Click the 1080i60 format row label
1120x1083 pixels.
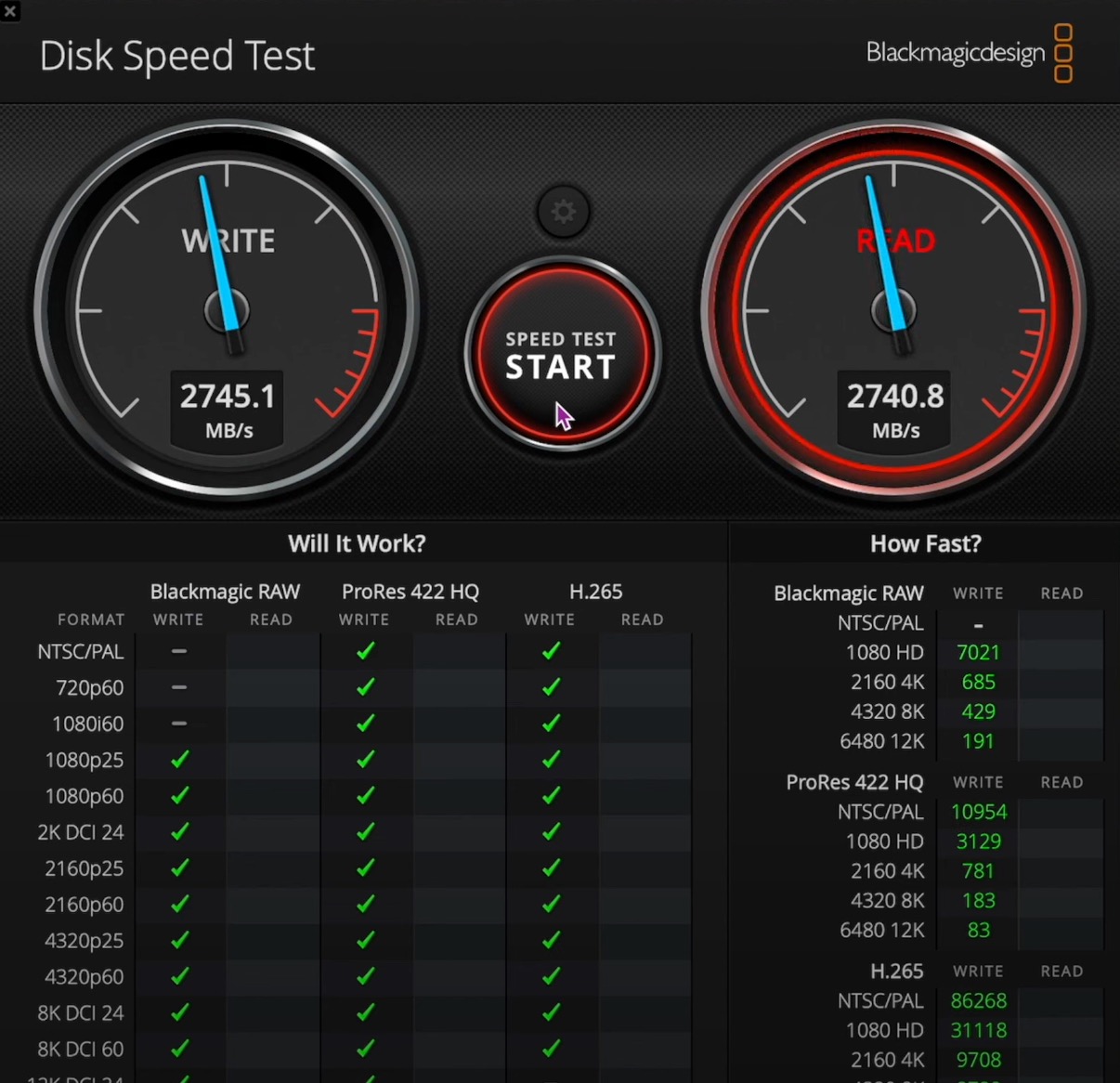87,724
